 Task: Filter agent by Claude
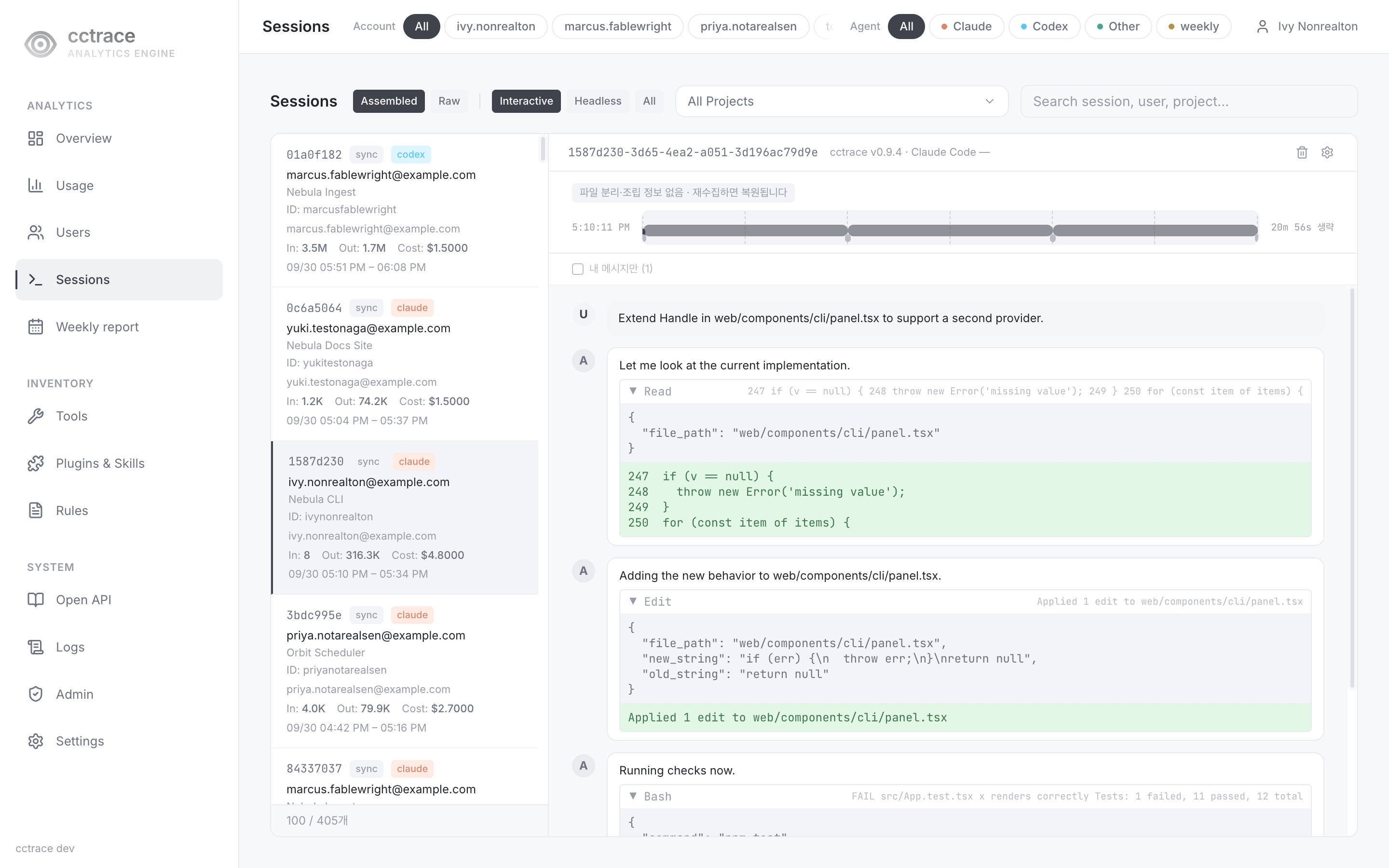966,27
